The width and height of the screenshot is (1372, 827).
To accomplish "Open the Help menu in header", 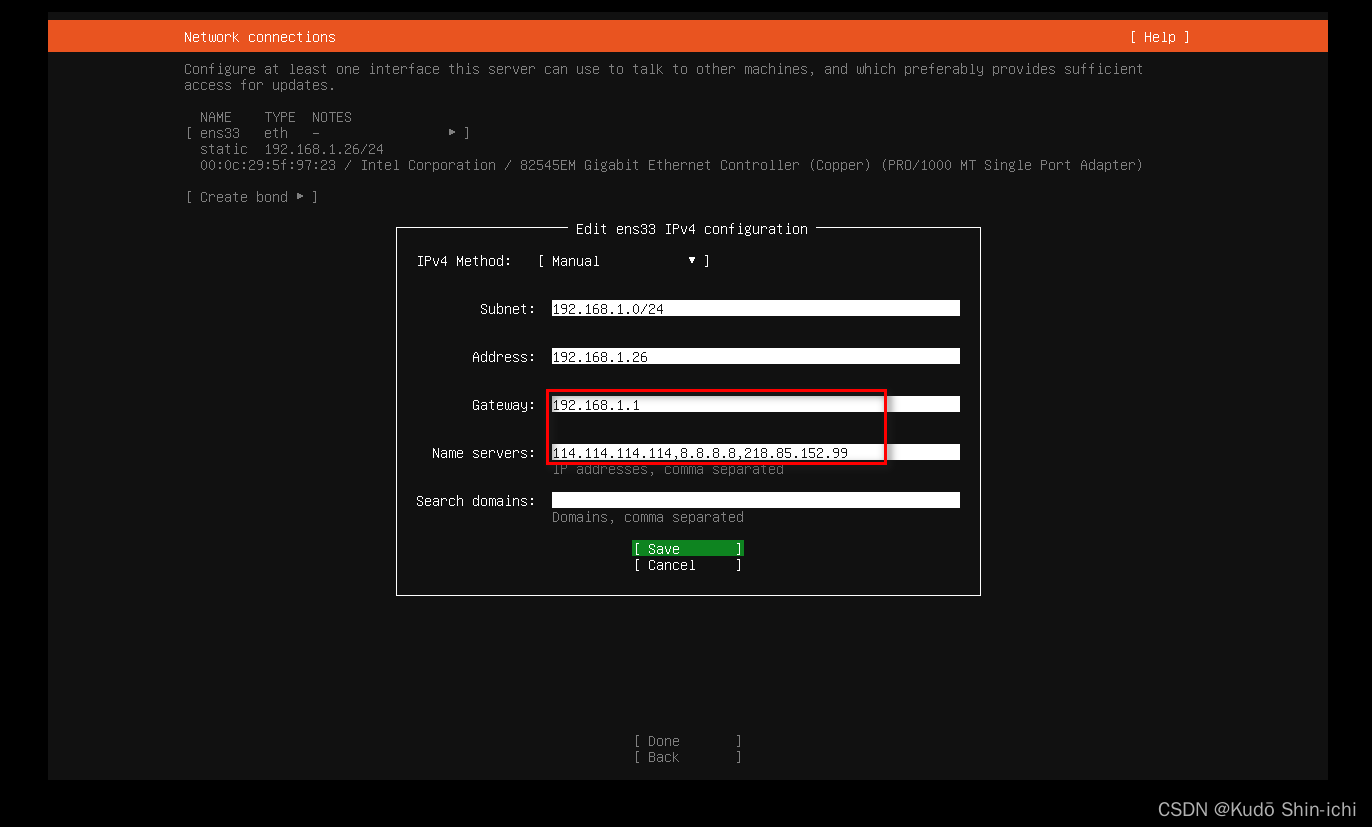I will click(1159, 37).
